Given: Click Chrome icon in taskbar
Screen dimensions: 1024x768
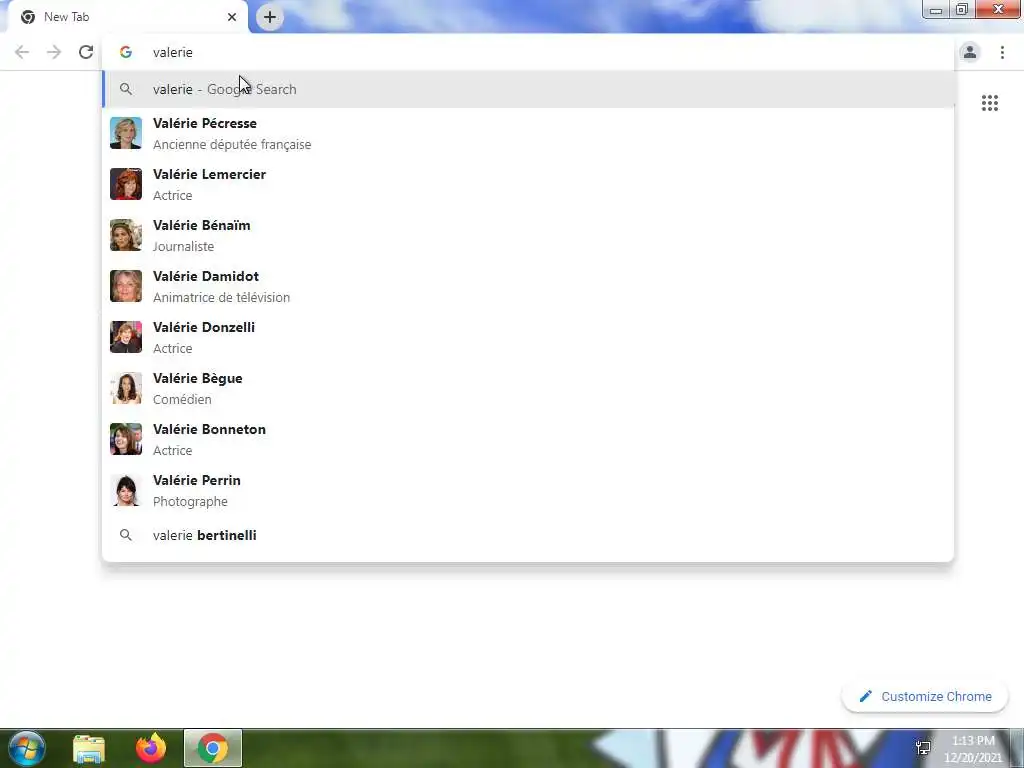Looking at the screenshot, I should click(x=213, y=748).
